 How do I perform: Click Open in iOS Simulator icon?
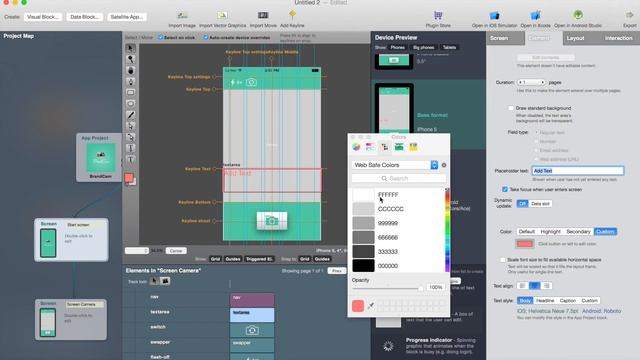[494, 16]
